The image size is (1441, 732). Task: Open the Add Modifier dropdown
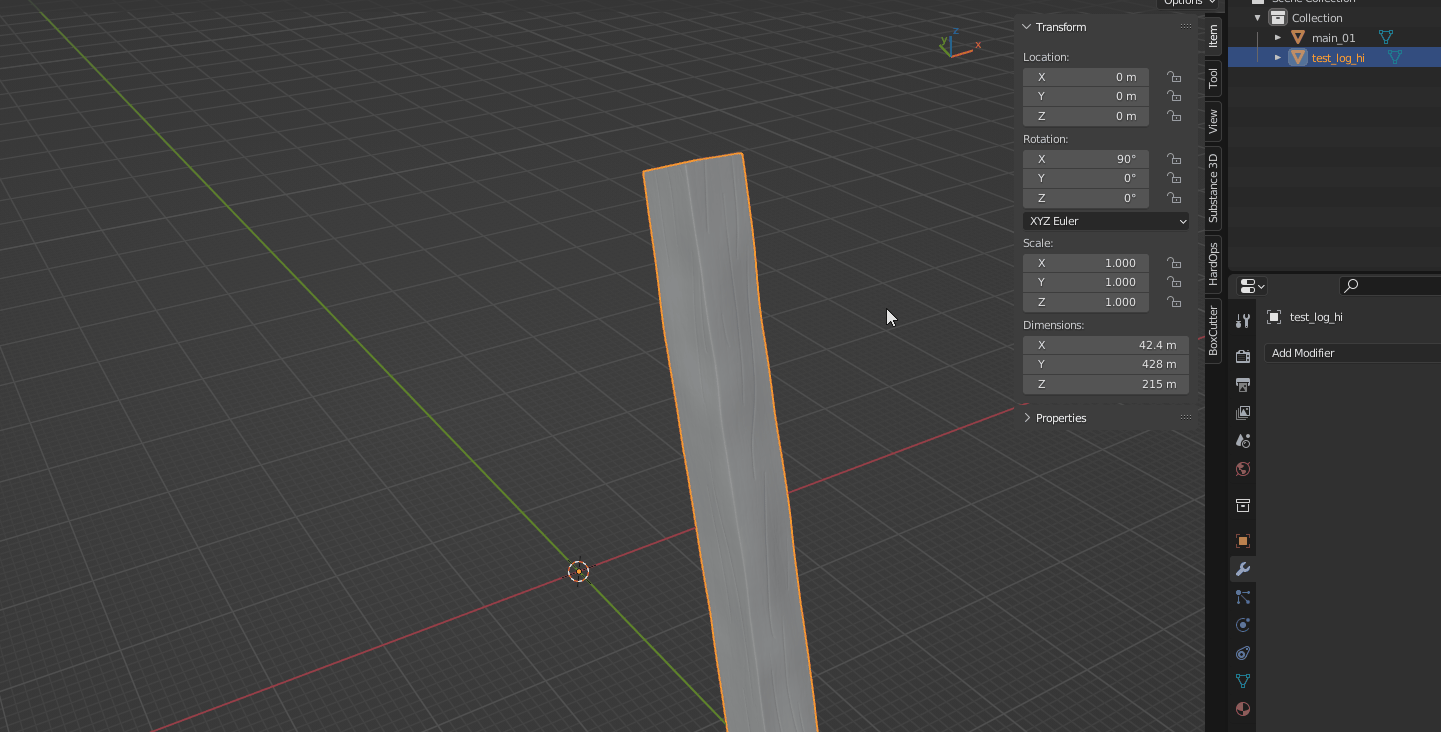(x=1352, y=353)
